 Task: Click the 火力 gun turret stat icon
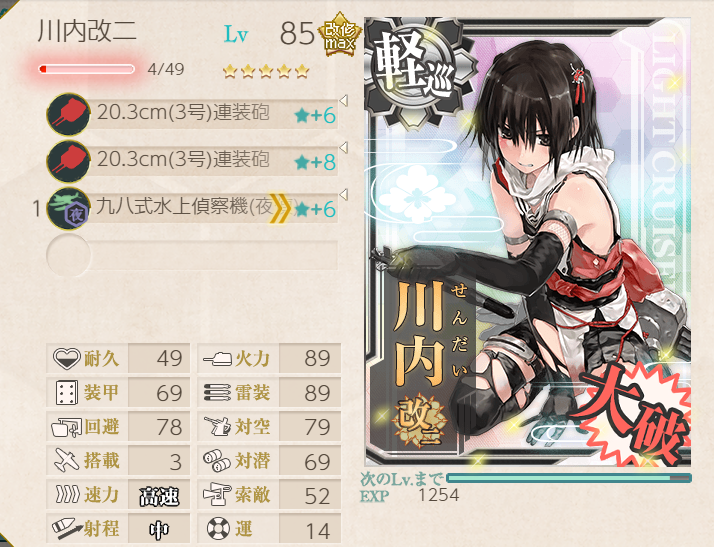[x=218, y=359]
